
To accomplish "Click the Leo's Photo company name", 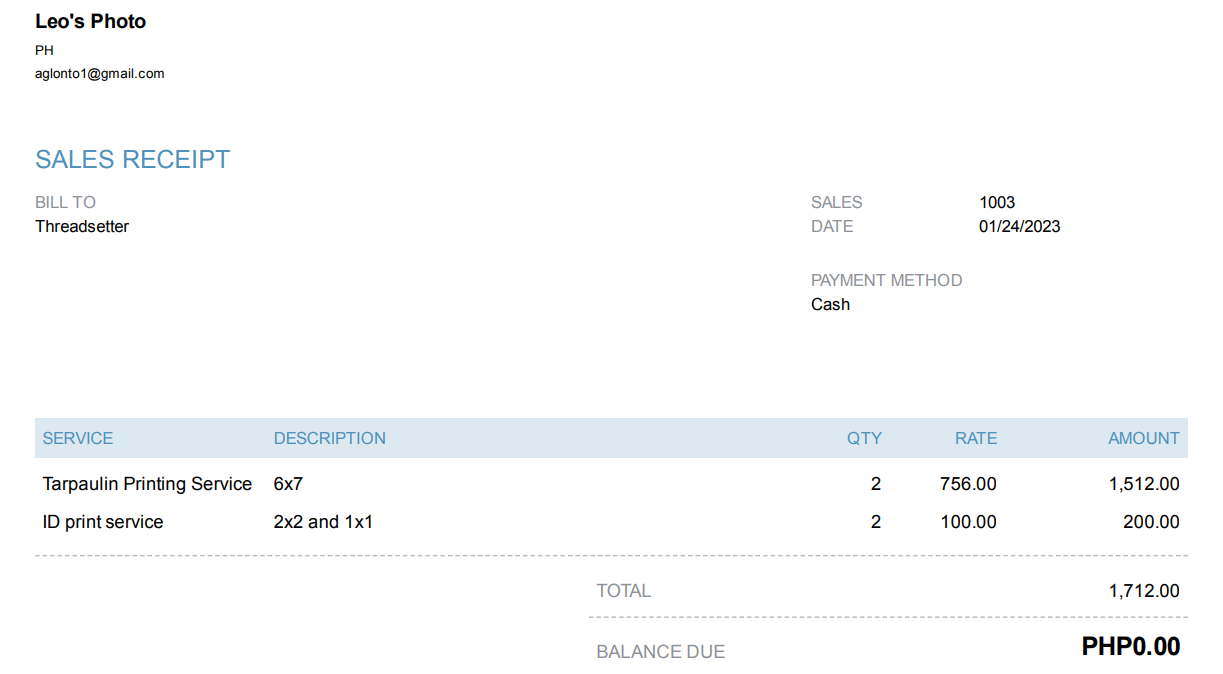I will tap(90, 21).
